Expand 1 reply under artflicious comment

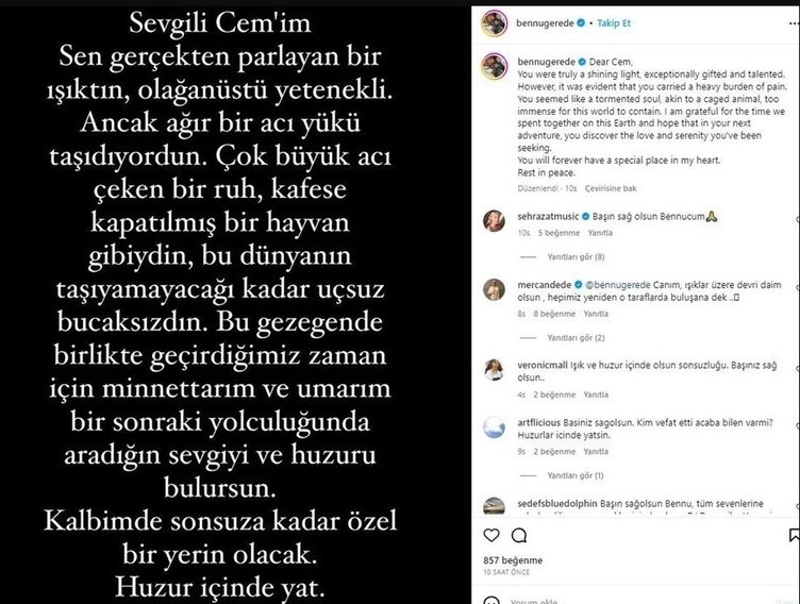575,475
